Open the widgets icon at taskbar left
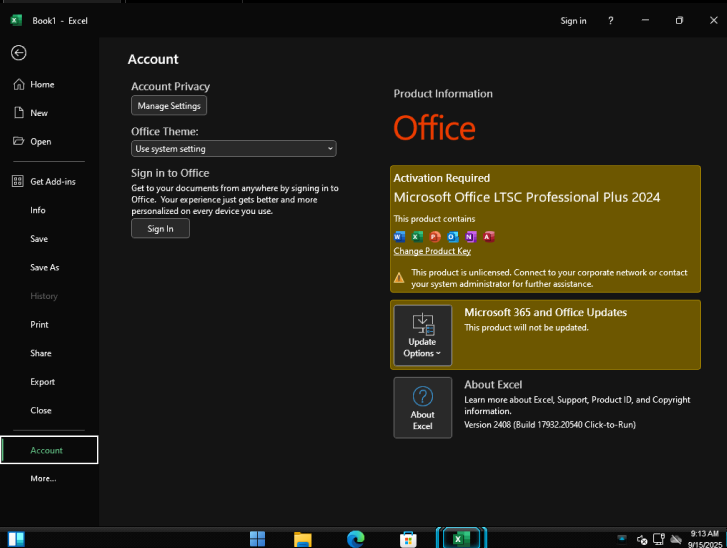The width and height of the screenshot is (727, 548). 16,539
